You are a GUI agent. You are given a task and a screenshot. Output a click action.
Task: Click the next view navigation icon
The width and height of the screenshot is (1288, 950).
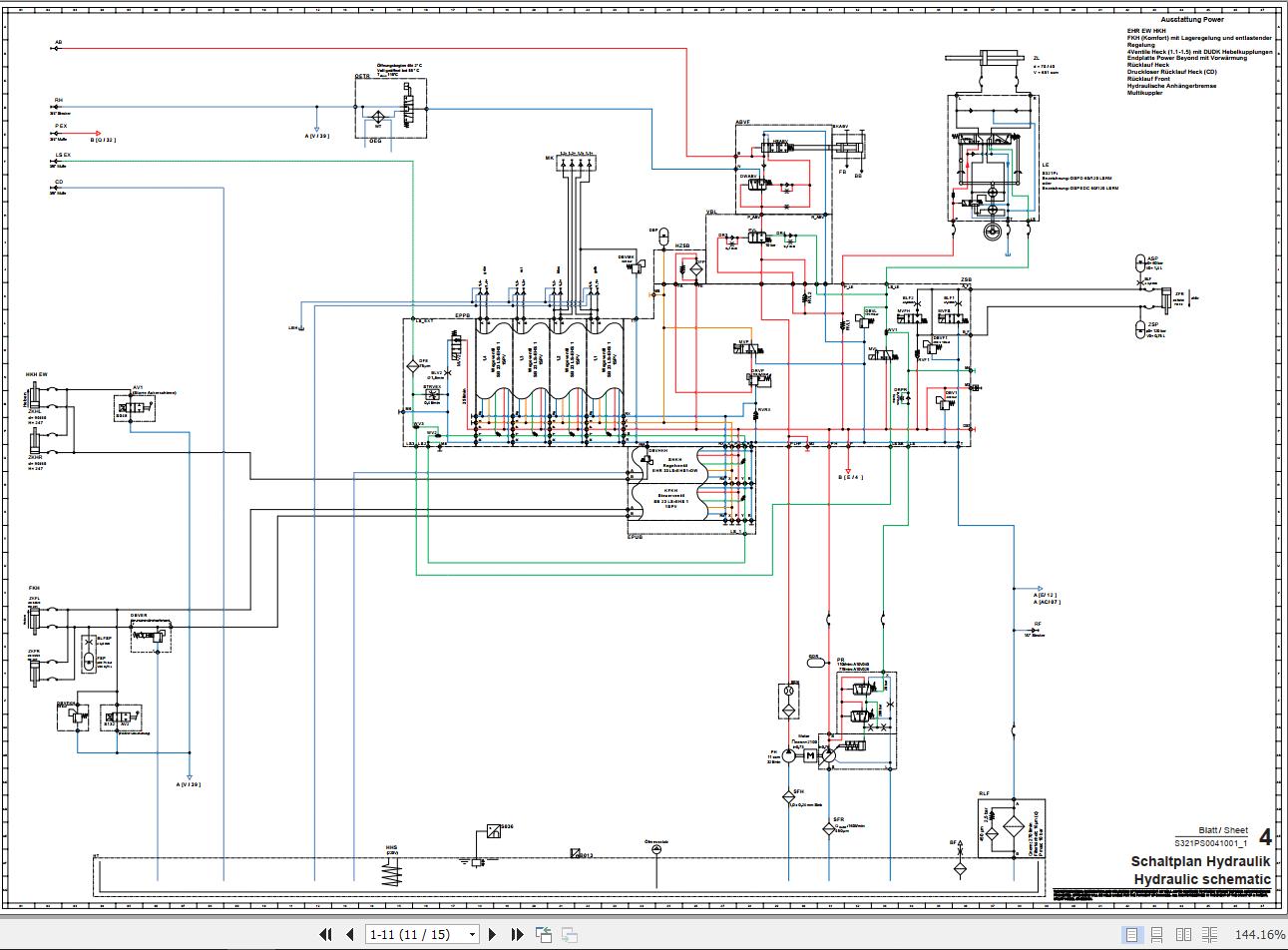(569, 934)
